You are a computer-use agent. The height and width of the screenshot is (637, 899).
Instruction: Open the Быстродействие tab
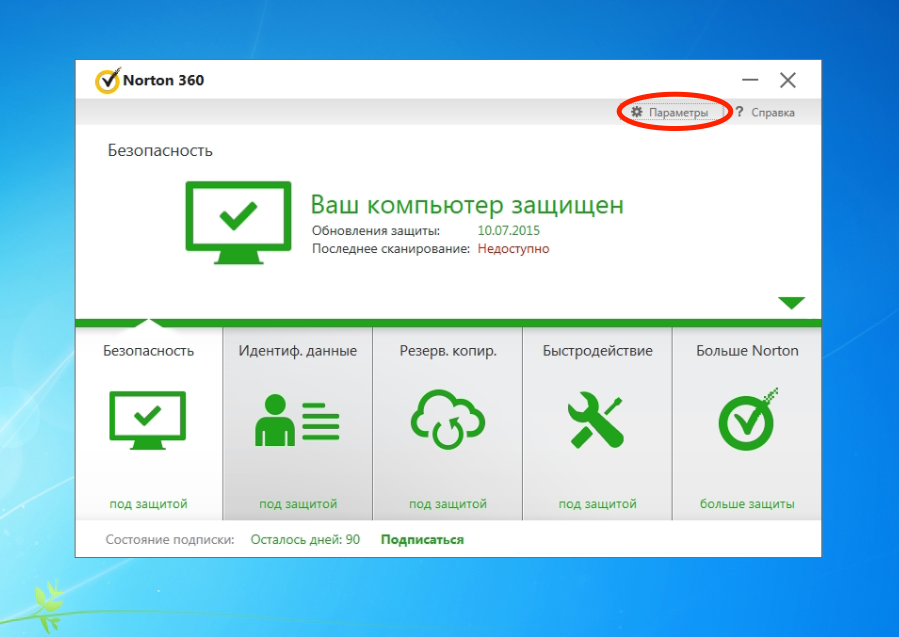pyautogui.click(x=597, y=351)
